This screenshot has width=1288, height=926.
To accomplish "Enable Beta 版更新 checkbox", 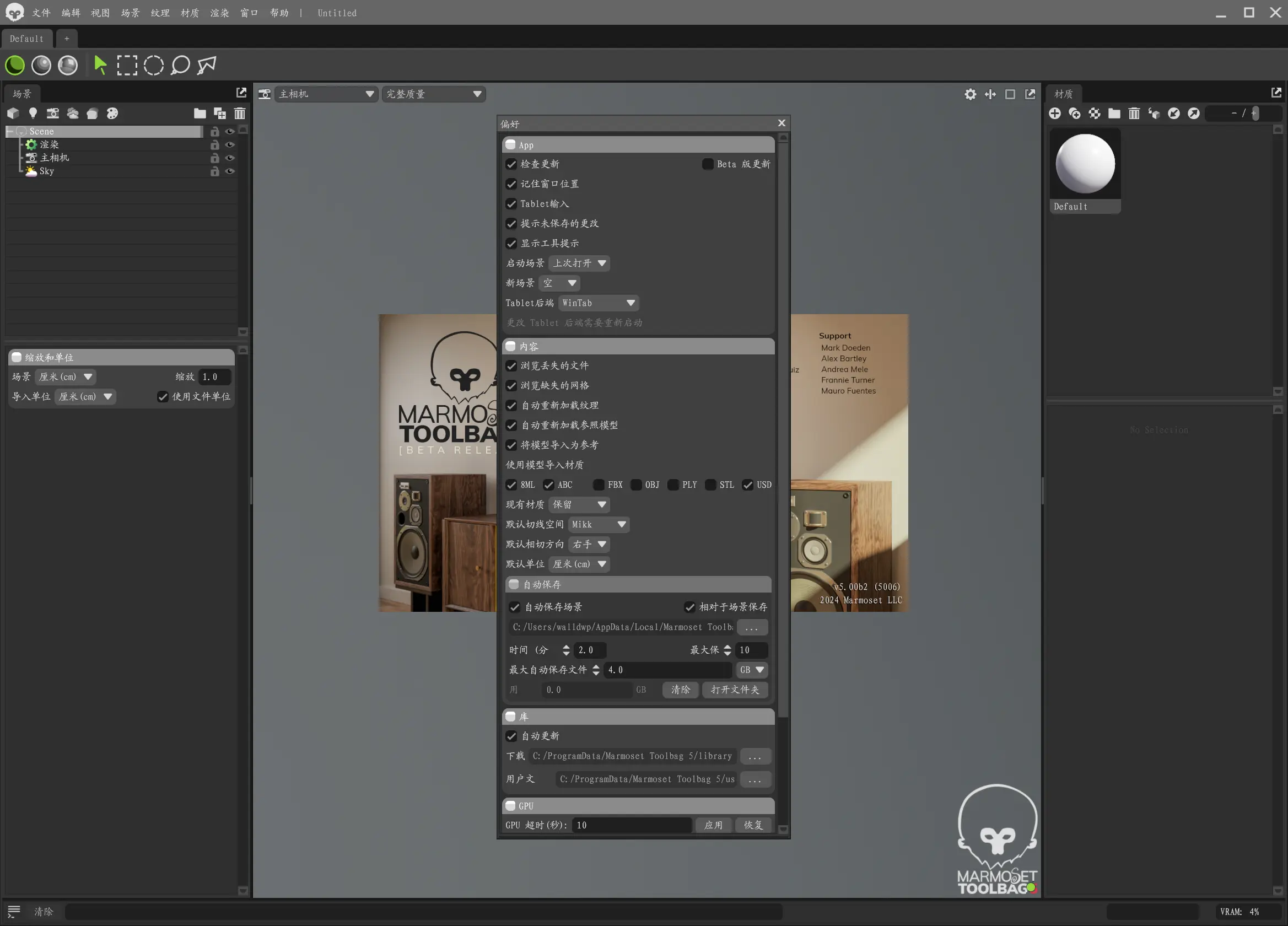I will (708, 164).
